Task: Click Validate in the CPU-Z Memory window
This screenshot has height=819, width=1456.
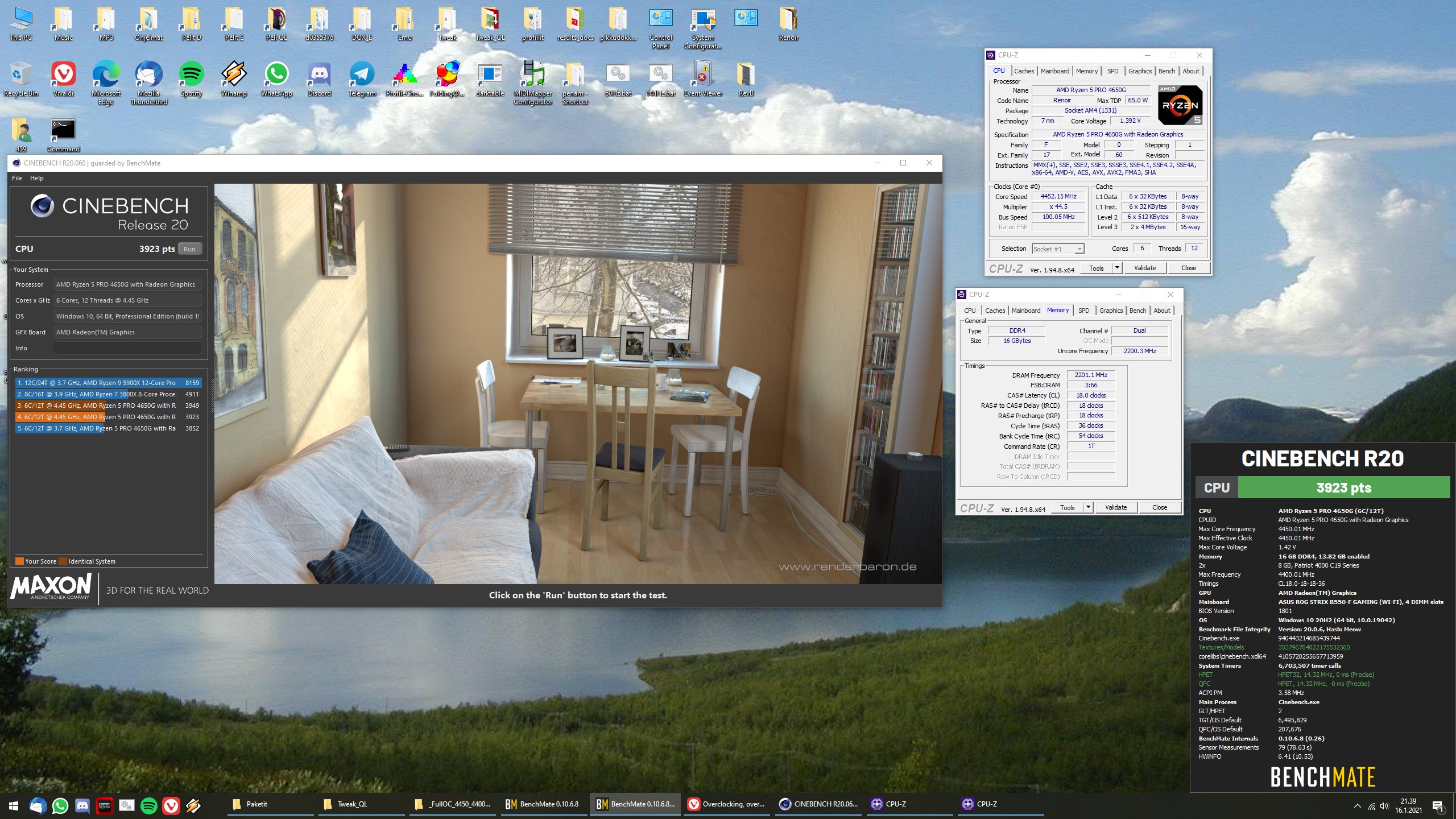Action: pyautogui.click(x=1116, y=507)
